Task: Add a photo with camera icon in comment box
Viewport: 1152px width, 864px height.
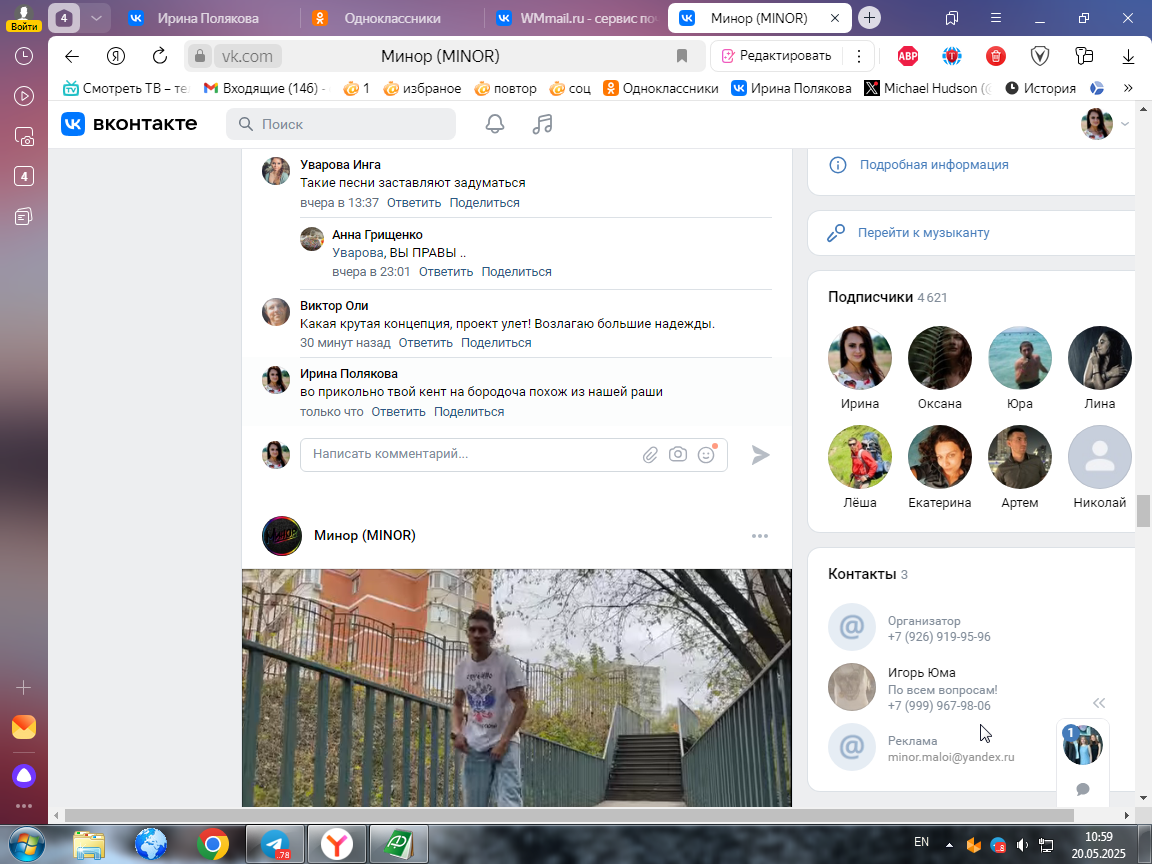Action: click(x=677, y=454)
